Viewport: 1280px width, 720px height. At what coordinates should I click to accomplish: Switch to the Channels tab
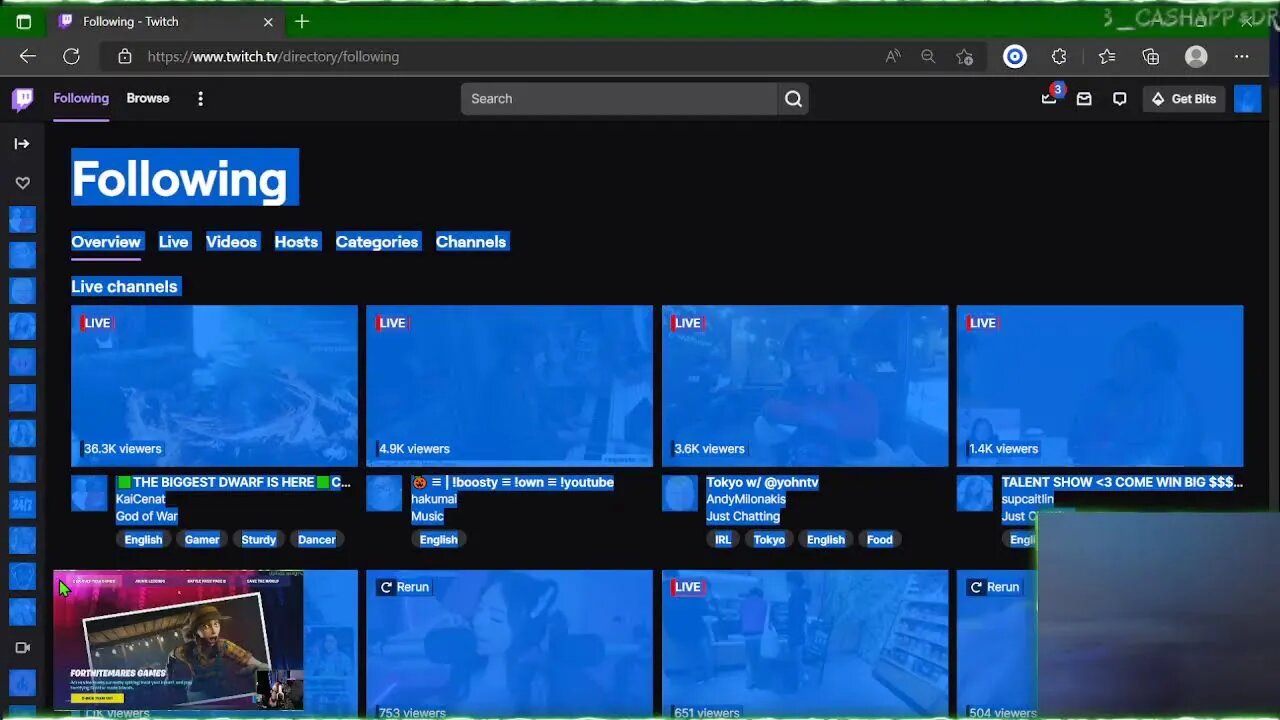(x=471, y=242)
